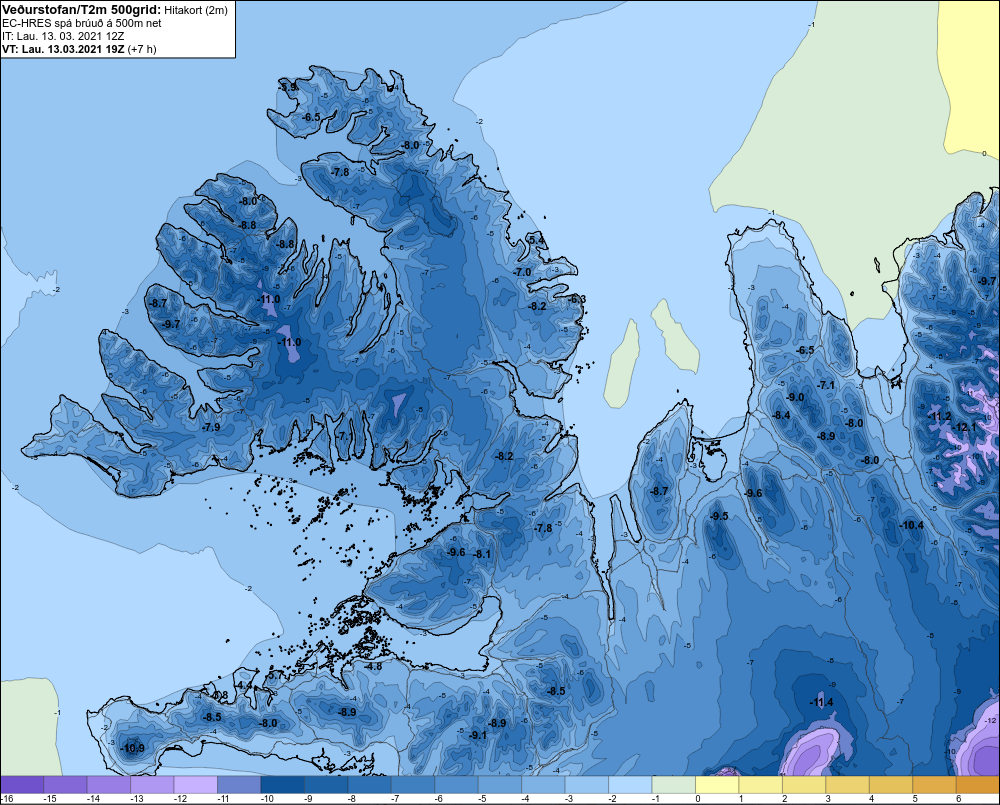Click the '-5.9' temperature label
This screenshot has height=805, width=1000.
click(x=288, y=87)
